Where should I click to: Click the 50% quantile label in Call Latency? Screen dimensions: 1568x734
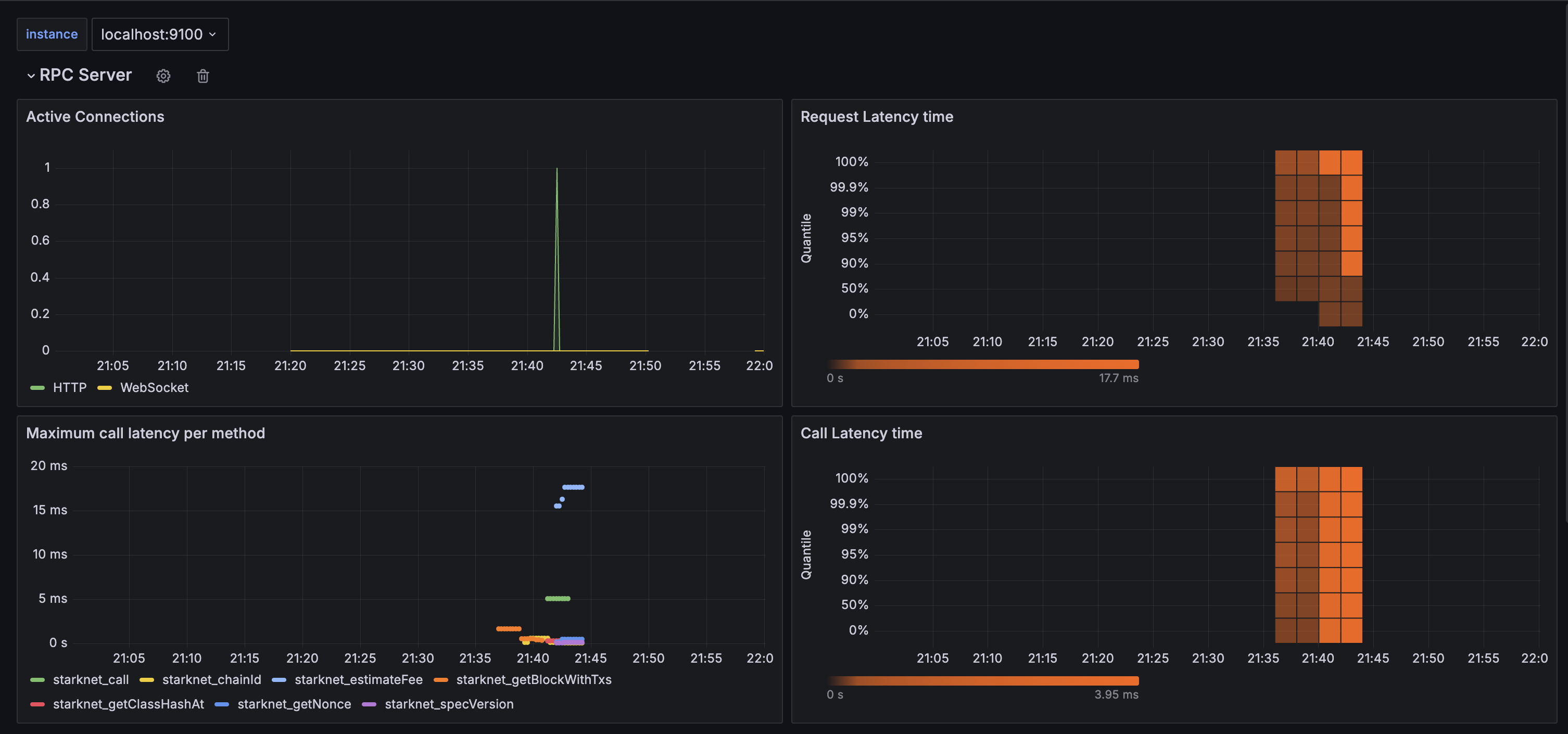(x=855, y=605)
